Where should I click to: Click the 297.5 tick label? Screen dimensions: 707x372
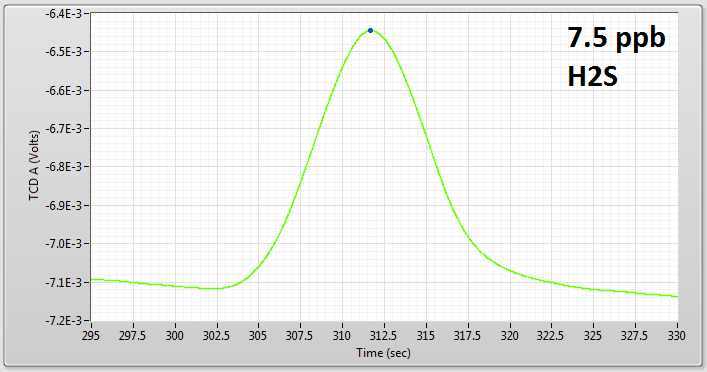(x=133, y=336)
